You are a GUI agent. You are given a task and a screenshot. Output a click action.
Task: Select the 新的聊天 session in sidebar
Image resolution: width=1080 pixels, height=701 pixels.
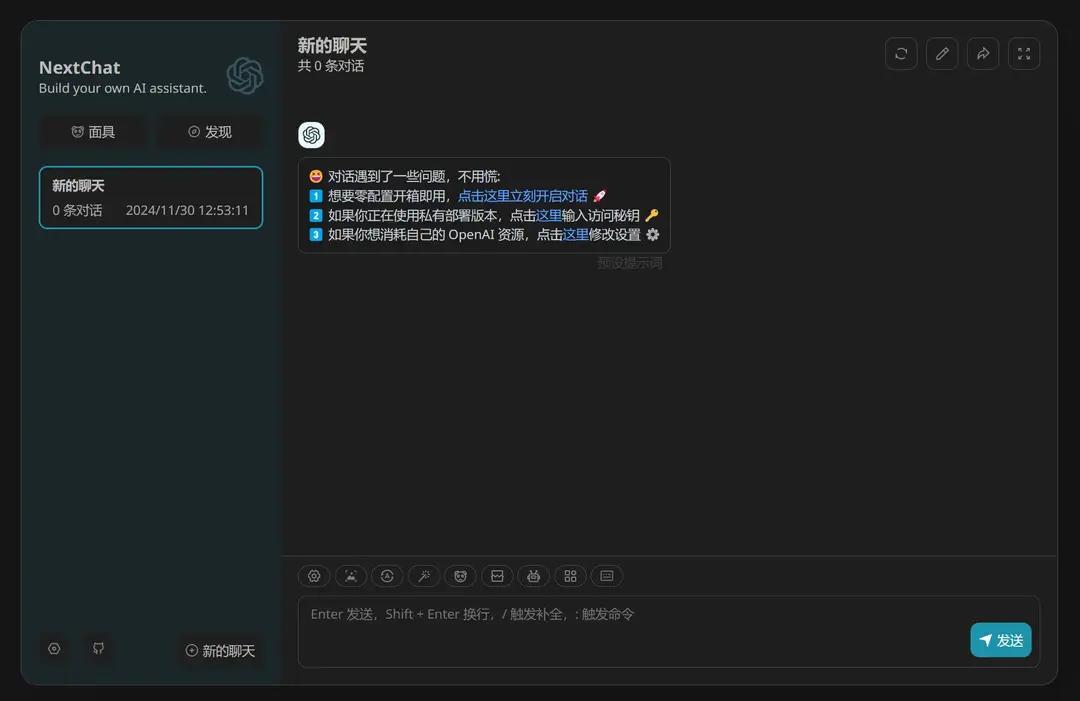coord(150,197)
